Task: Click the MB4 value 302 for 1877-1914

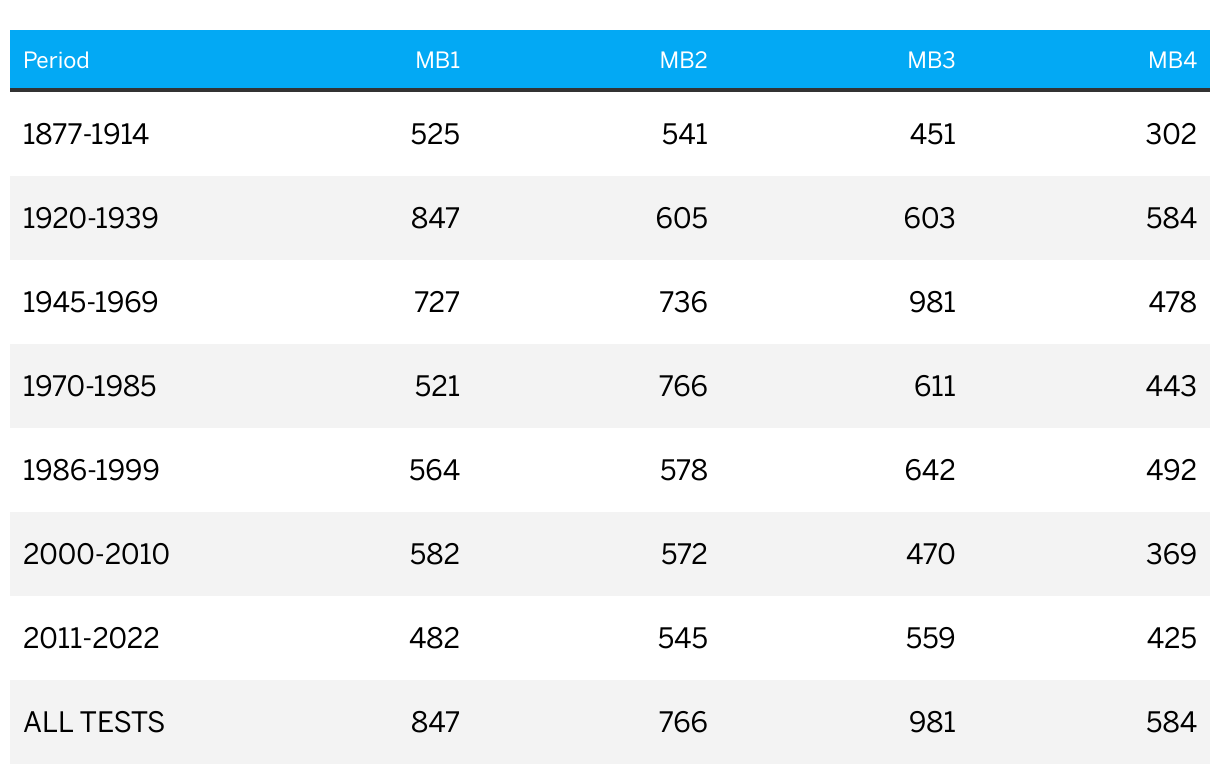Action: pyautogui.click(x=1171, y=134)
